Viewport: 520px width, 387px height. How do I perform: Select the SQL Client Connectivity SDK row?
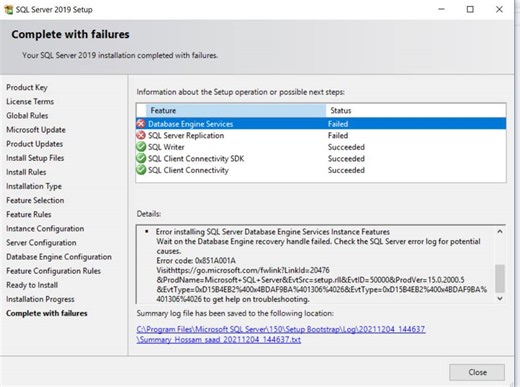click(x=321, y=158)
